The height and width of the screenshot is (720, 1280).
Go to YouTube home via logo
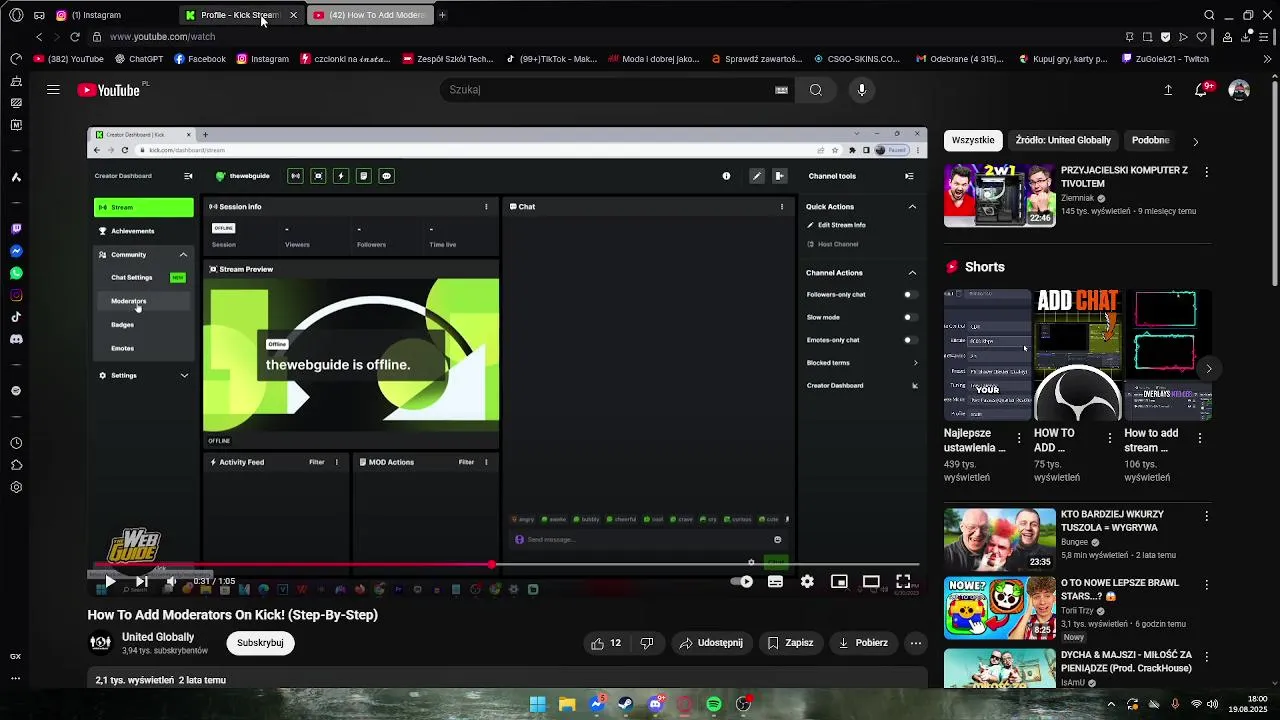[109, 90]
